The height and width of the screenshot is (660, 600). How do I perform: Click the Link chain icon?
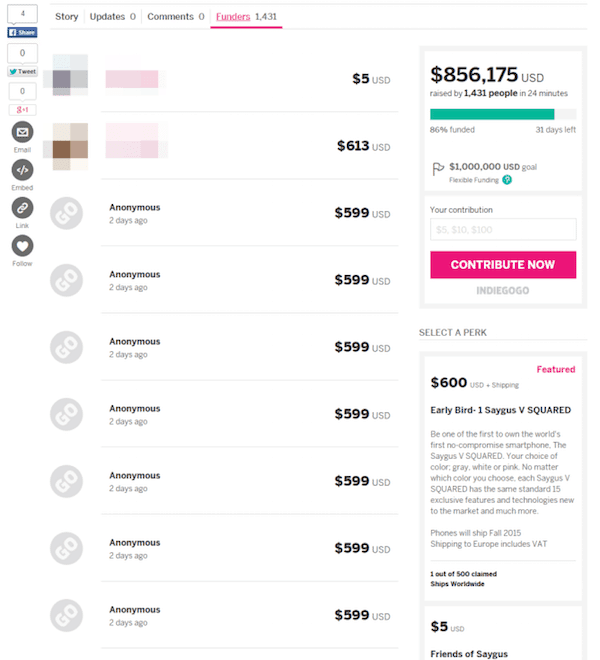[22, 207]
